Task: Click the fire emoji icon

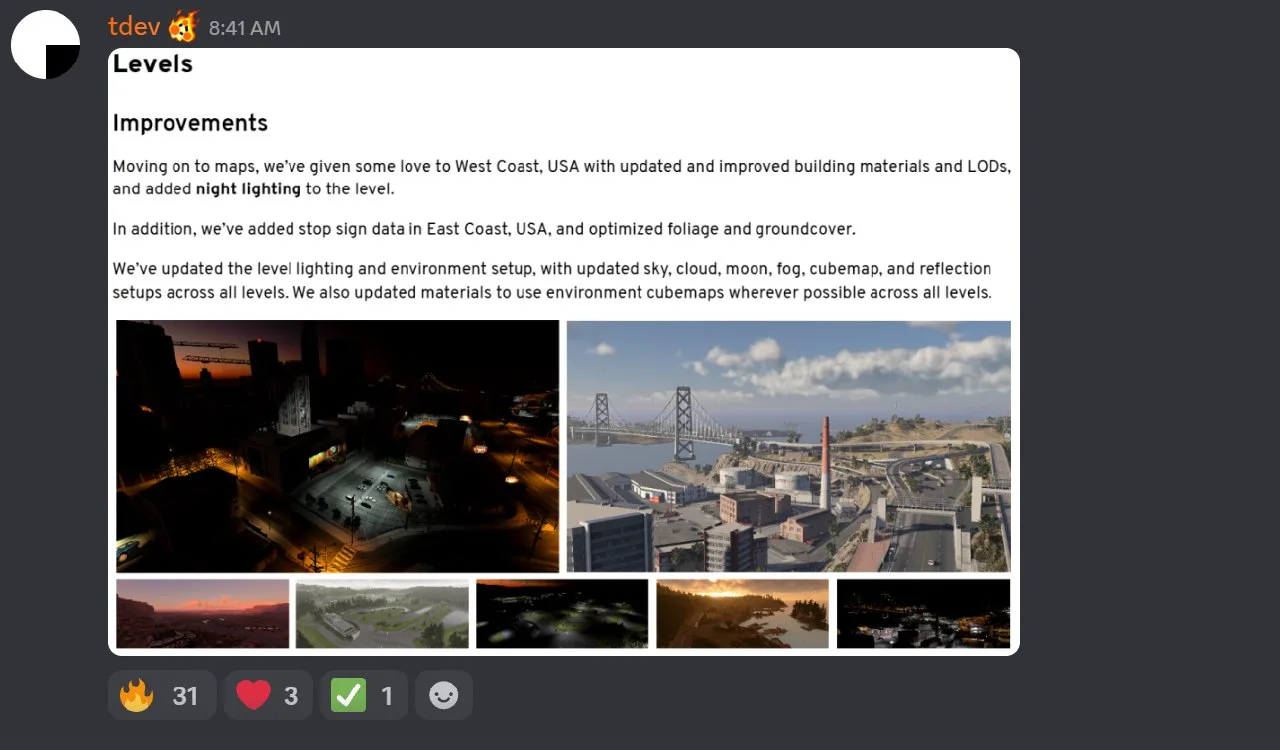Action: click(x=137, y=695)
